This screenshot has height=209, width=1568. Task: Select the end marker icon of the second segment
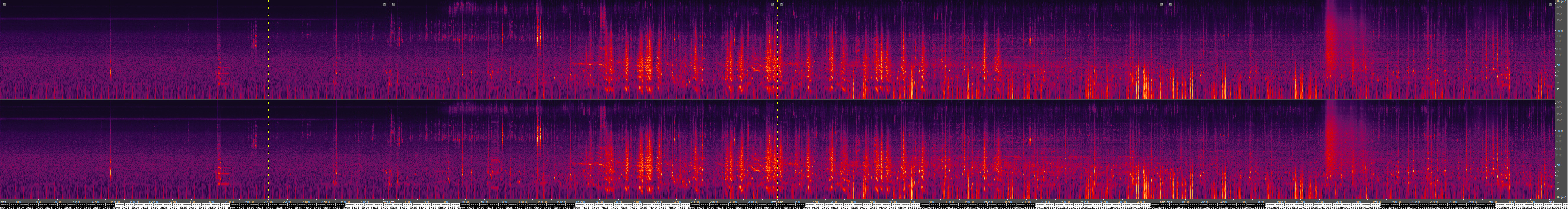coord(773,4)
